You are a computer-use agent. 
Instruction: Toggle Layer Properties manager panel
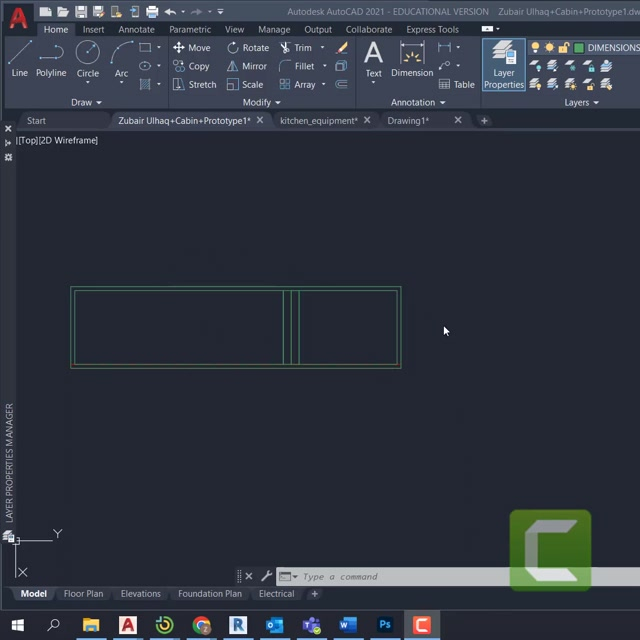[504, 66]
